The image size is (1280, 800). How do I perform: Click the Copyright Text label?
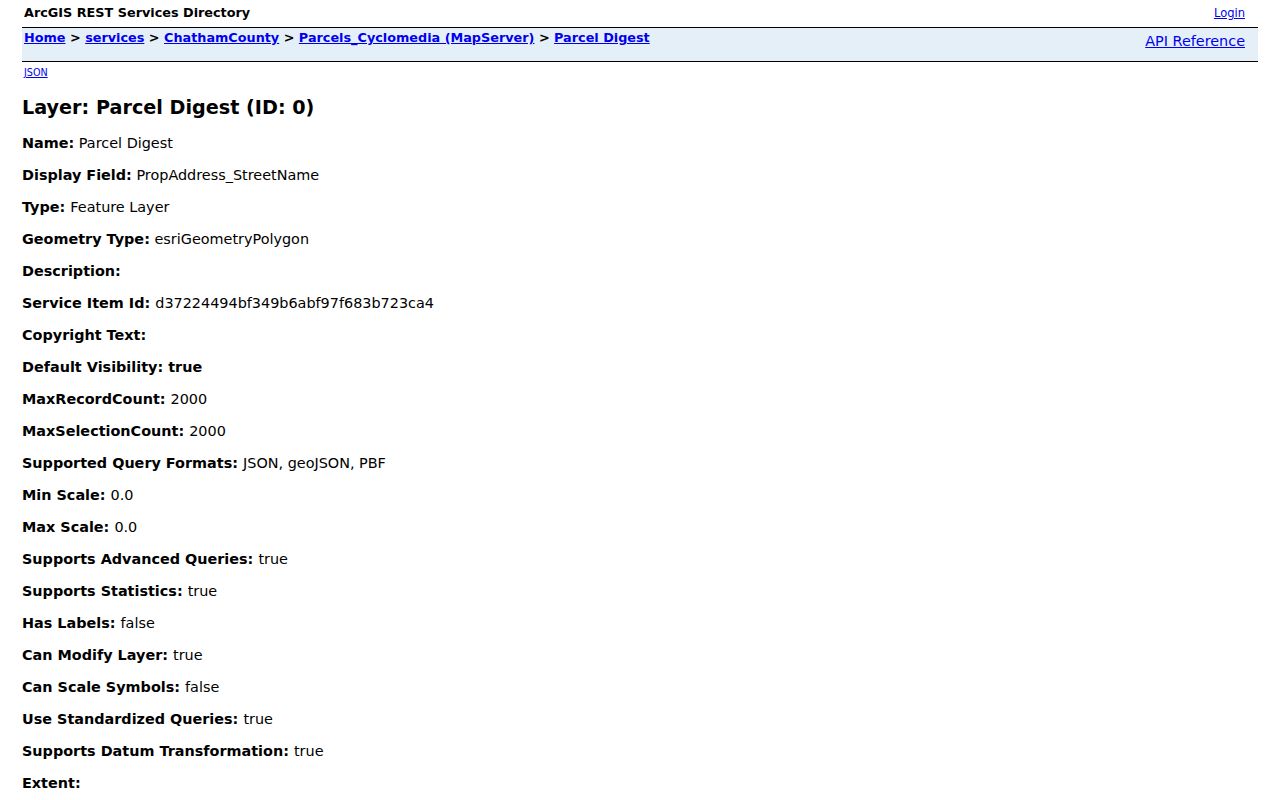click(84, 335)
